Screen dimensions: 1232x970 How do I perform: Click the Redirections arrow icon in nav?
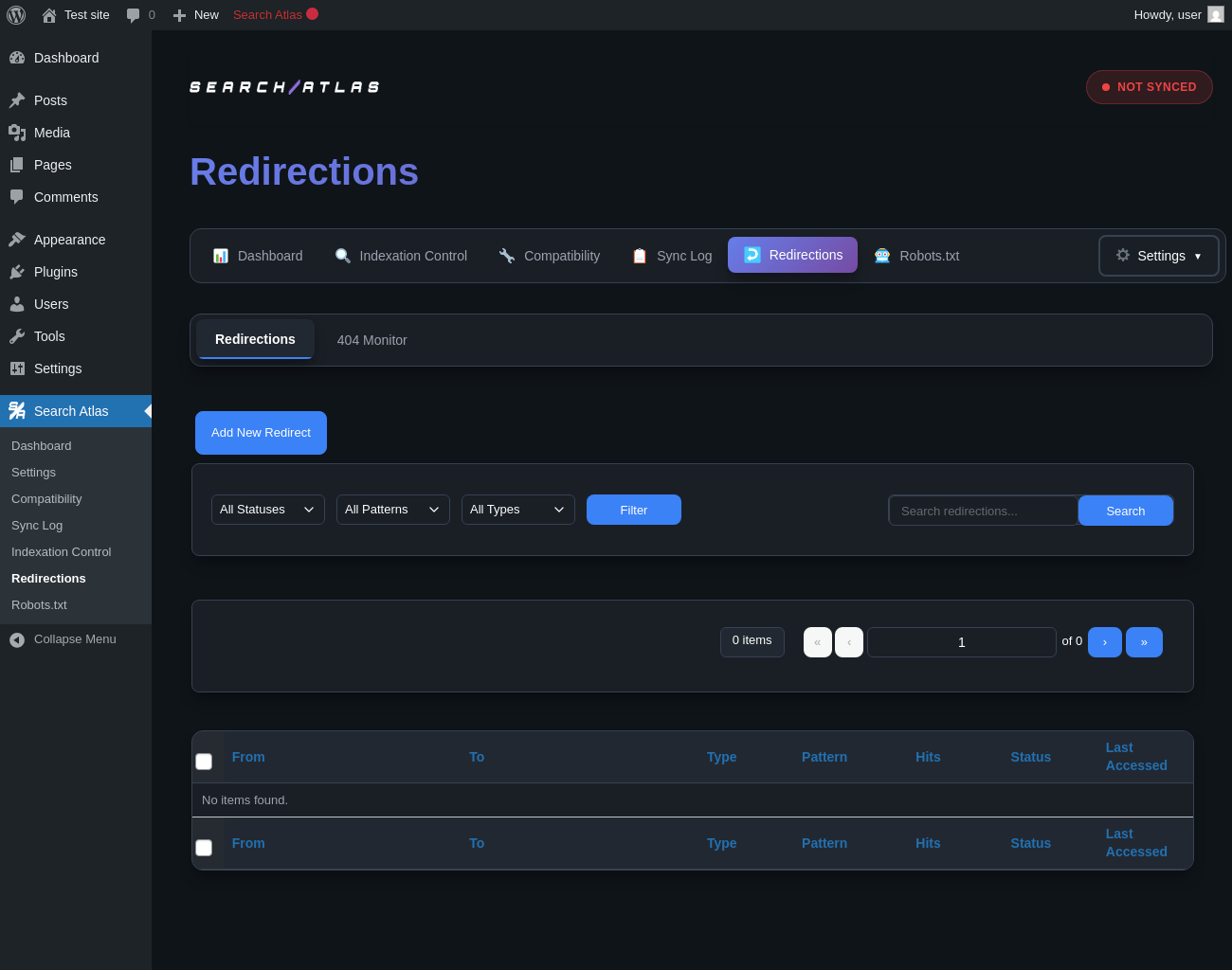point(752,255)
